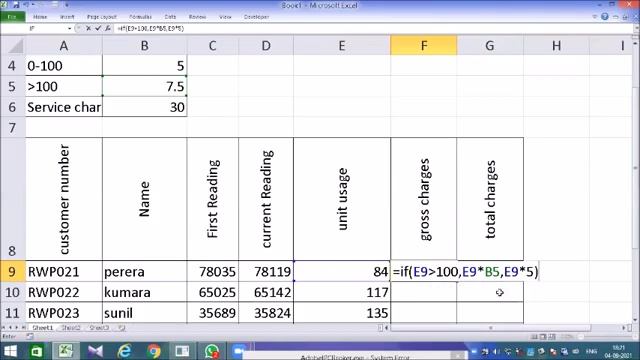Open the Data ribbon tab
This screenshot has height=360, width=640.
pos(170,17)
